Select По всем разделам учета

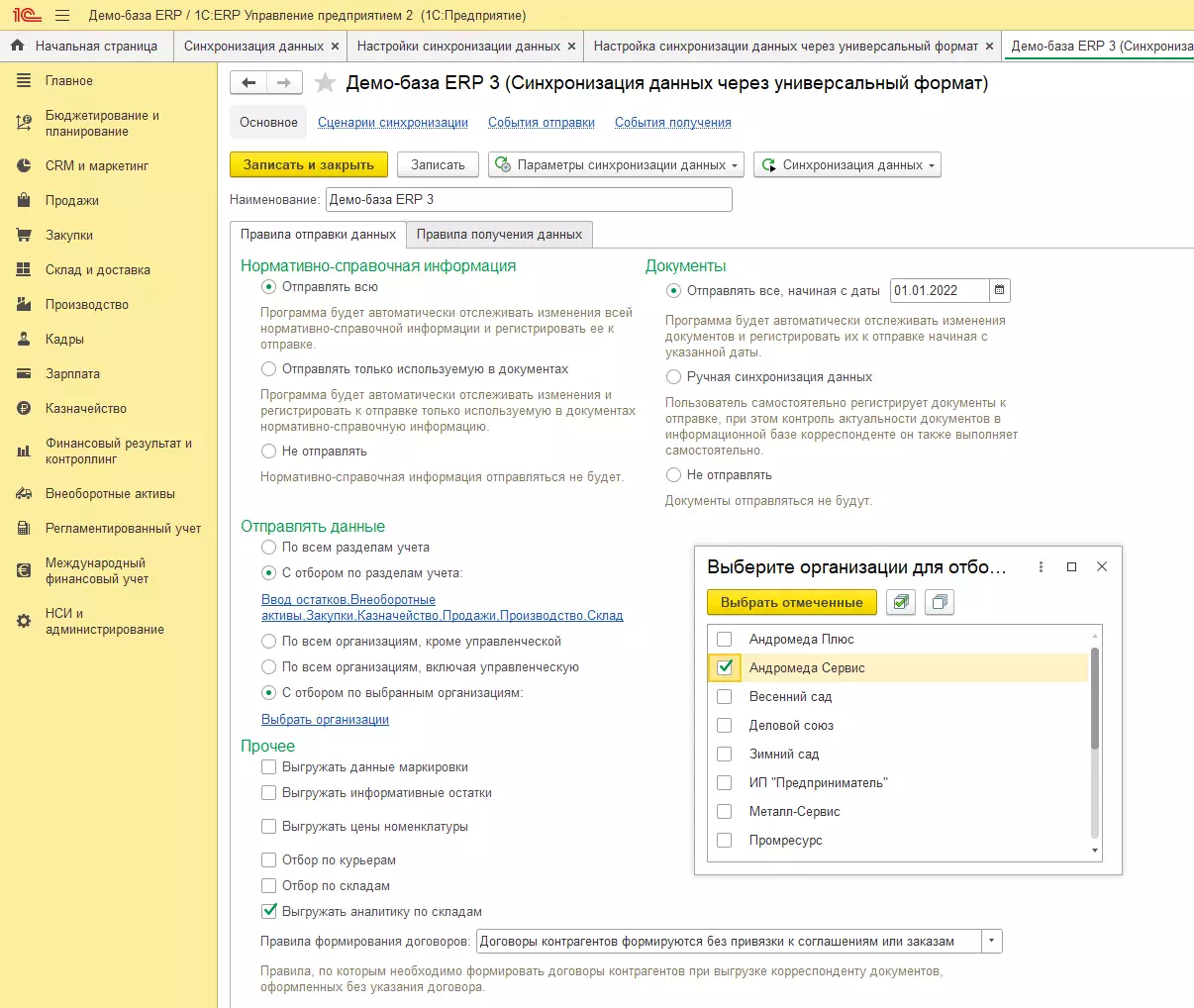269,548
